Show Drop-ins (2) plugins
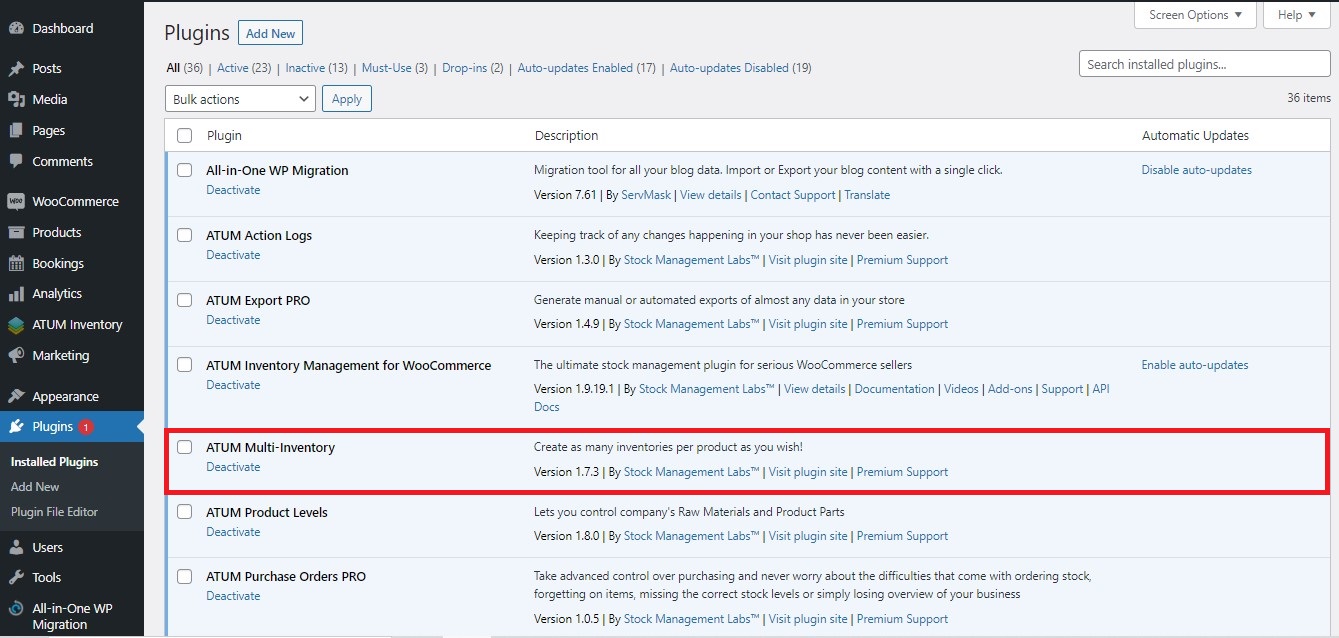Screen dimensions: 1339x638 click(473, 68)
